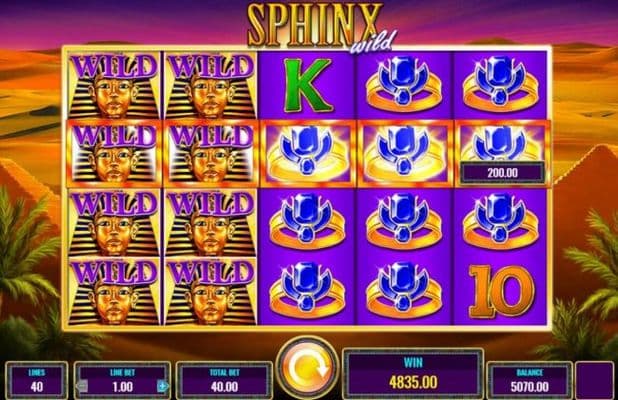Viewport: 618px width, 400px height.
Task: Click the Balance 5070.00 display
Action: 529,381
